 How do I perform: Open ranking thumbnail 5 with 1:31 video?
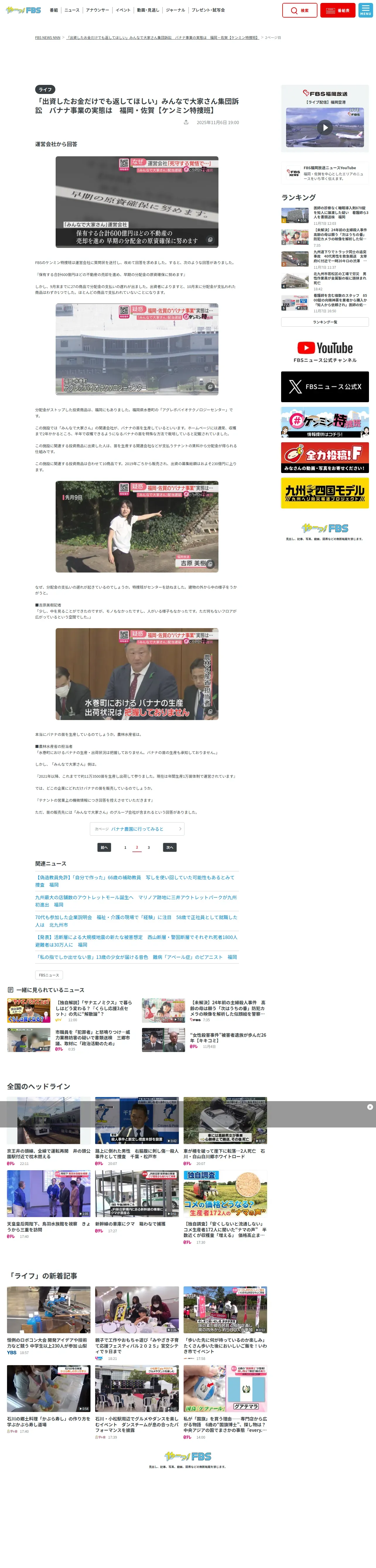[295, 303]
